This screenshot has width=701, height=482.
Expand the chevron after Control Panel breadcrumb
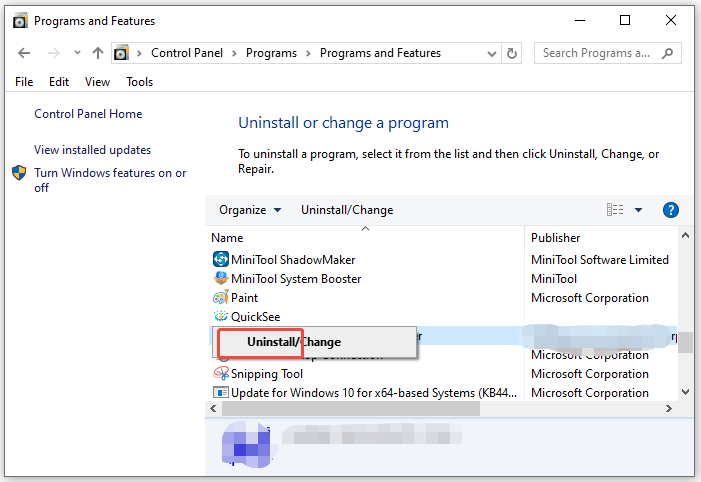tap(234, 53)
